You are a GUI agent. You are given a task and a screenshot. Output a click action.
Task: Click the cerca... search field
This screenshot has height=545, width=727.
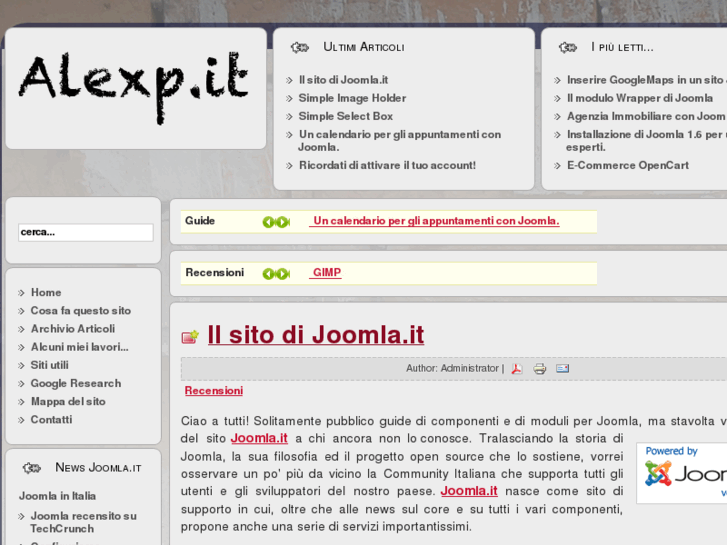(x=86, y=232)
